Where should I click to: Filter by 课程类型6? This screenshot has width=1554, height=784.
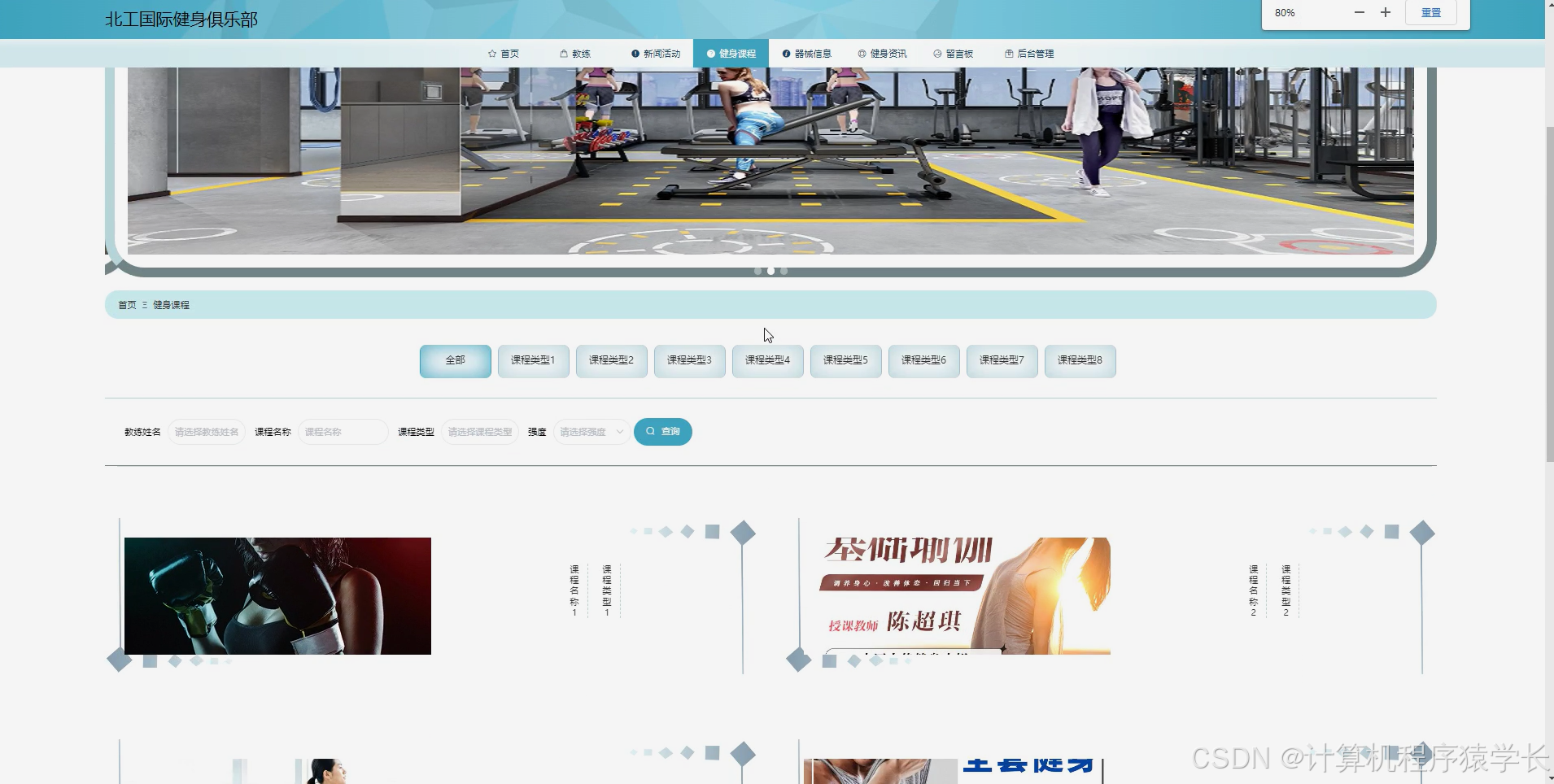click(923, 360)
